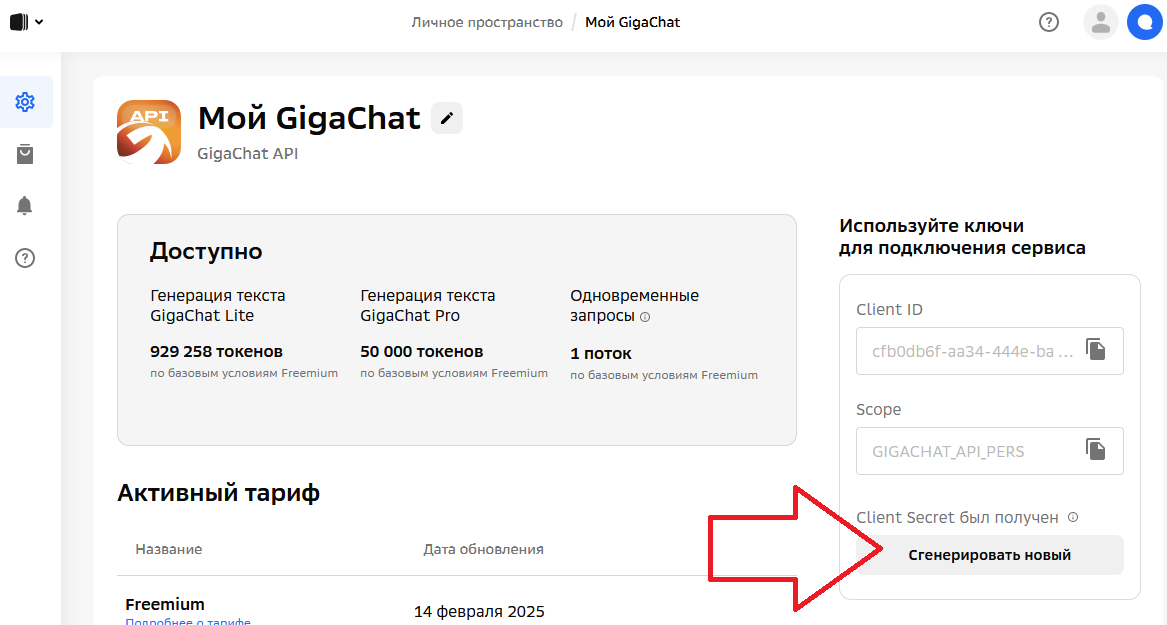Click the info icon near Одновременные запросы
The width and height of the screenshot is (1167, 625).
pyautogui.click(x=645, y=317)
